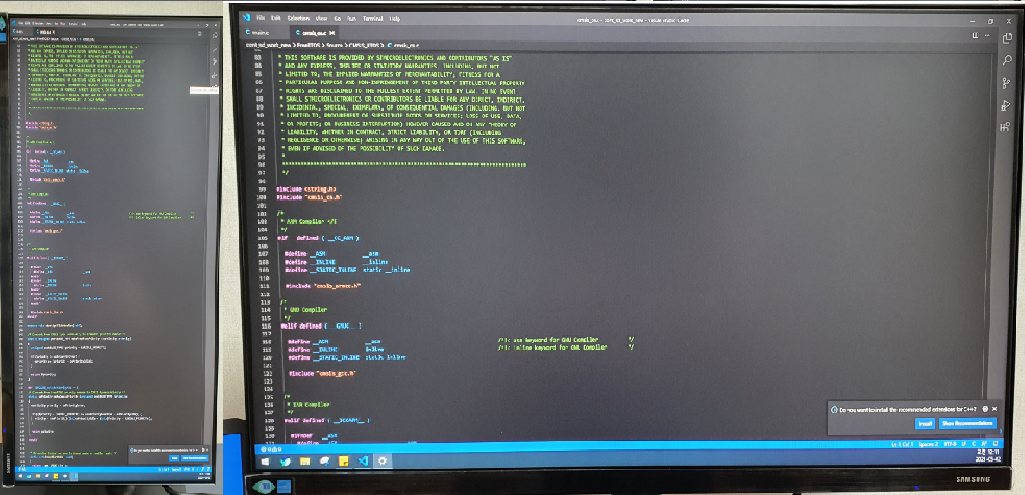Click the notifications bell in the status bar
Viewport: 1025px width, 495px height.
[x=996, y=444]
